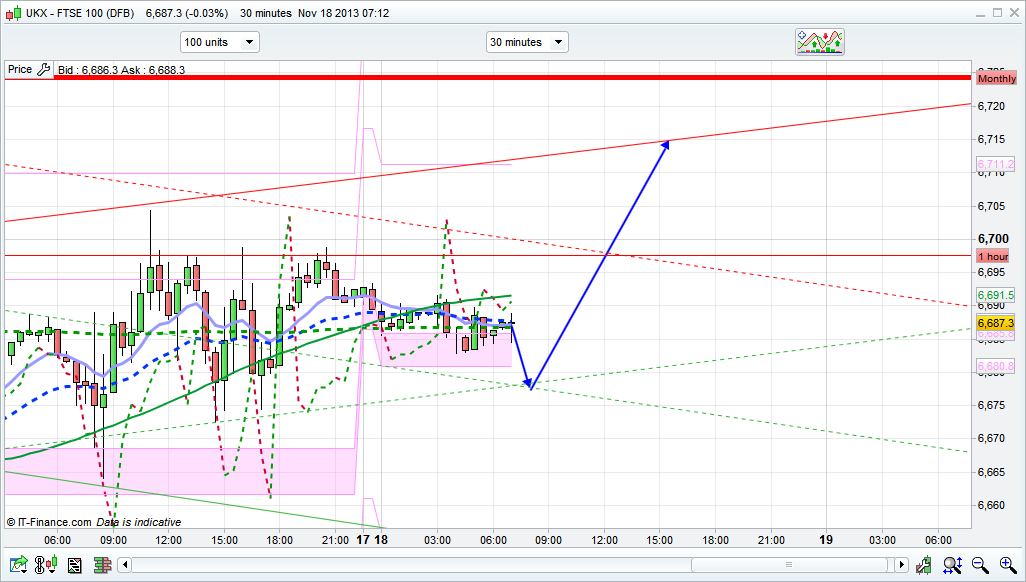Image resolution: width=1026 pixels, height=582 pixels.
Task: Zoom out using the minus magnifier
Action: point(980,566)
